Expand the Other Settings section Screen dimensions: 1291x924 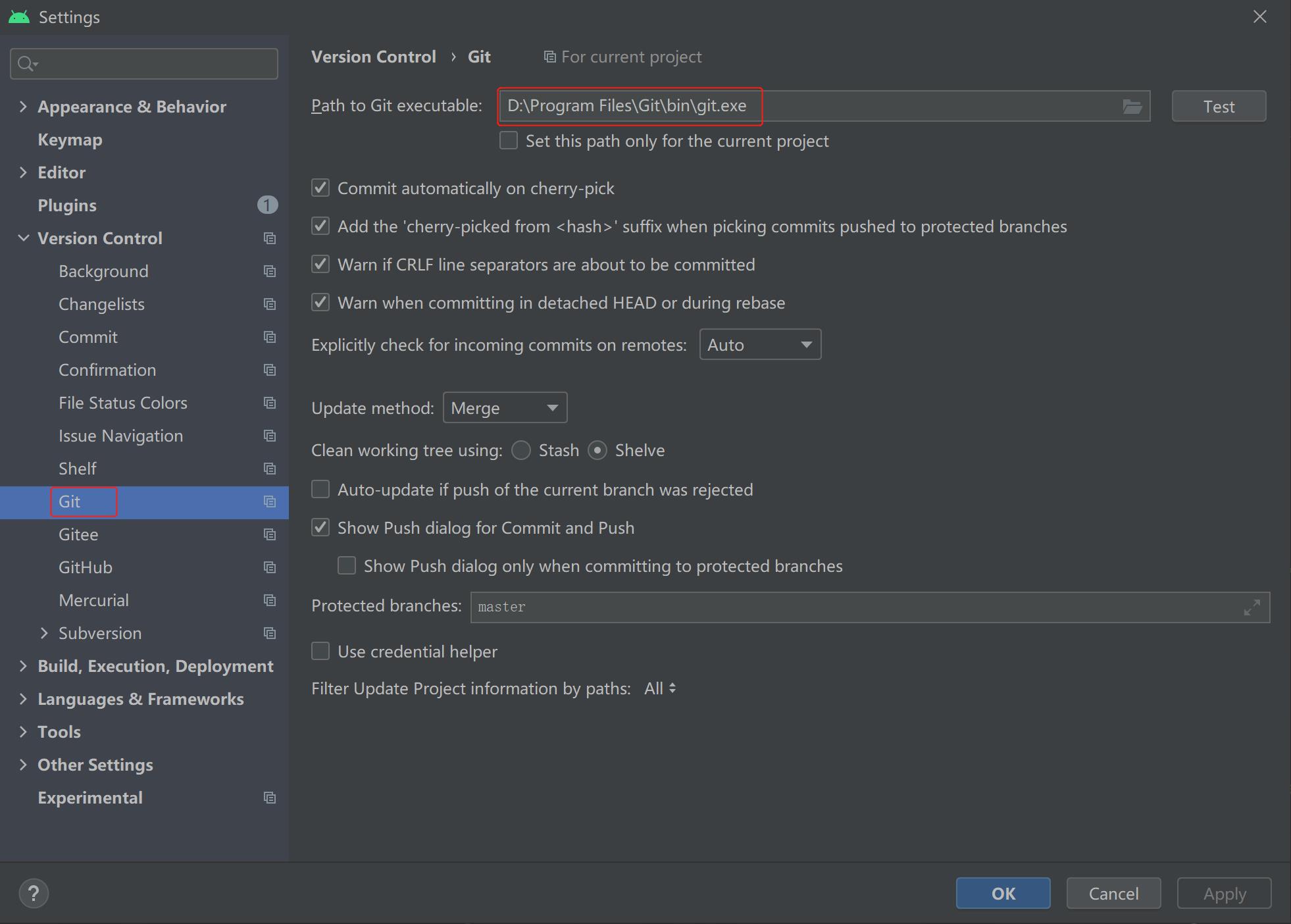23,765
